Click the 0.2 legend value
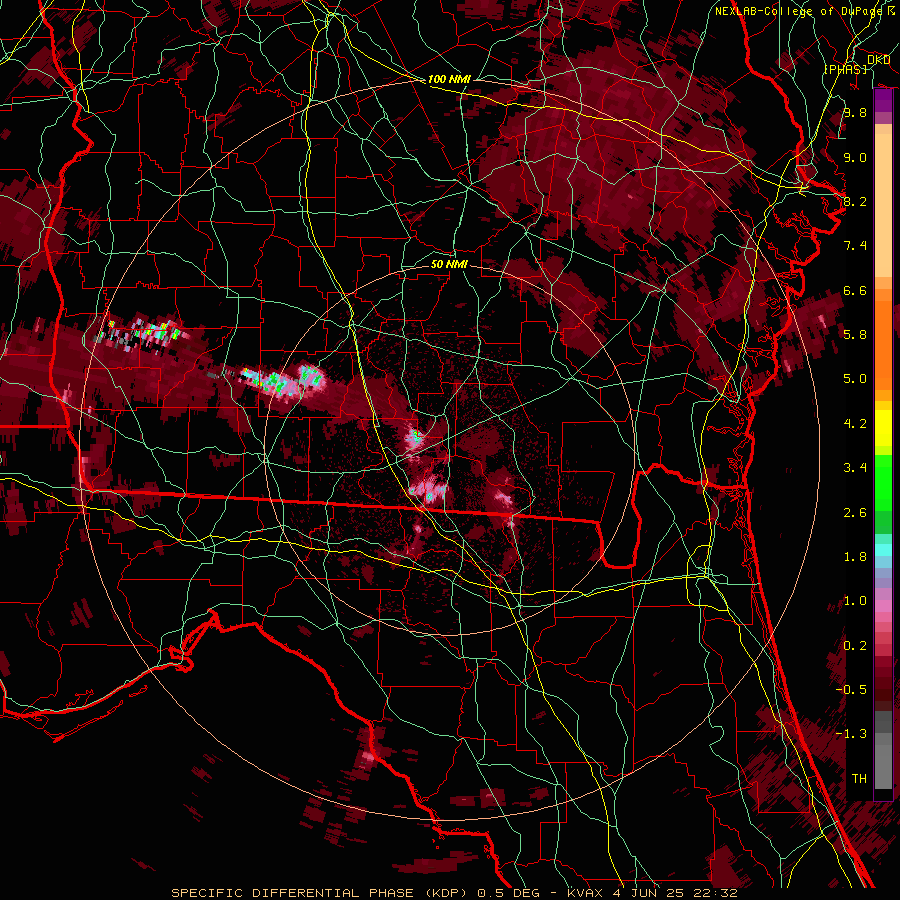Viewport: 900px width, 900px height. click(855, 646)
